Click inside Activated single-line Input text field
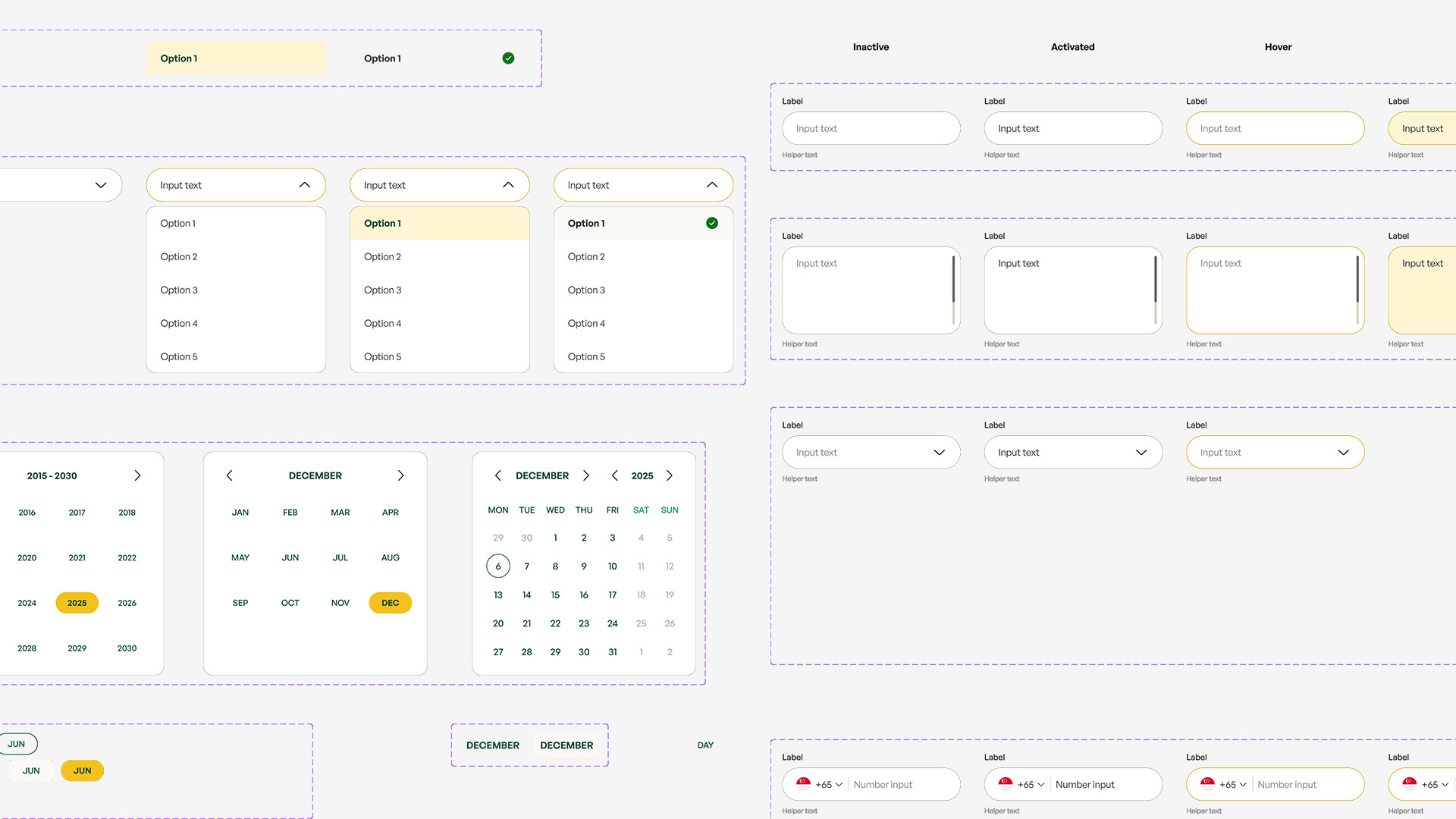This screenshot has width=1456, height=819. click(x=1073, y=128)
